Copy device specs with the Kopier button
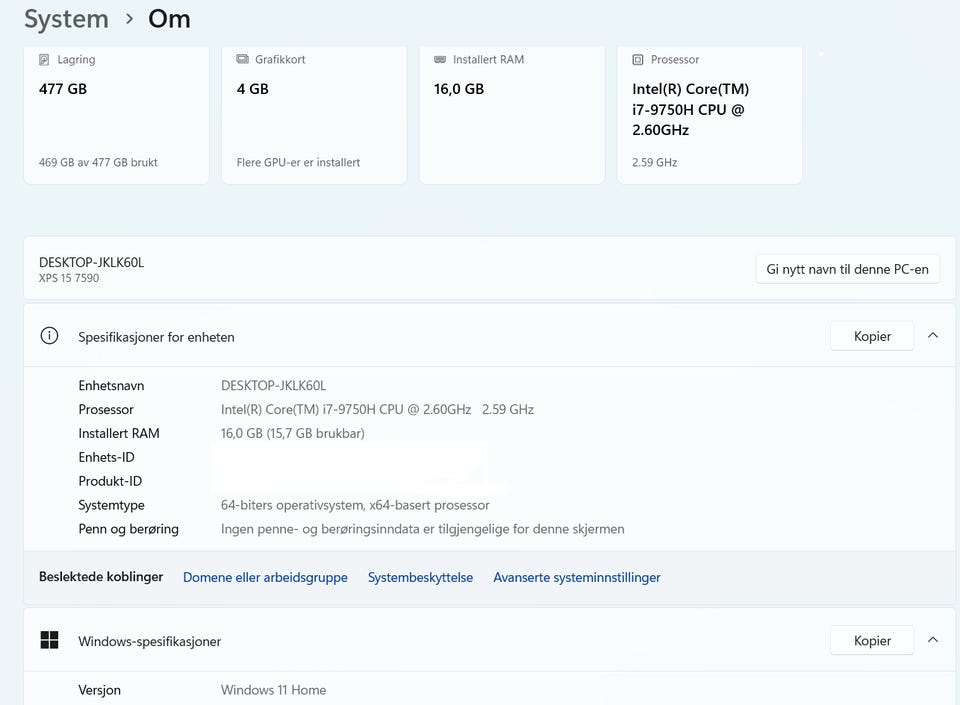Screen dimensions: 960x705 [x=872, y=336]
